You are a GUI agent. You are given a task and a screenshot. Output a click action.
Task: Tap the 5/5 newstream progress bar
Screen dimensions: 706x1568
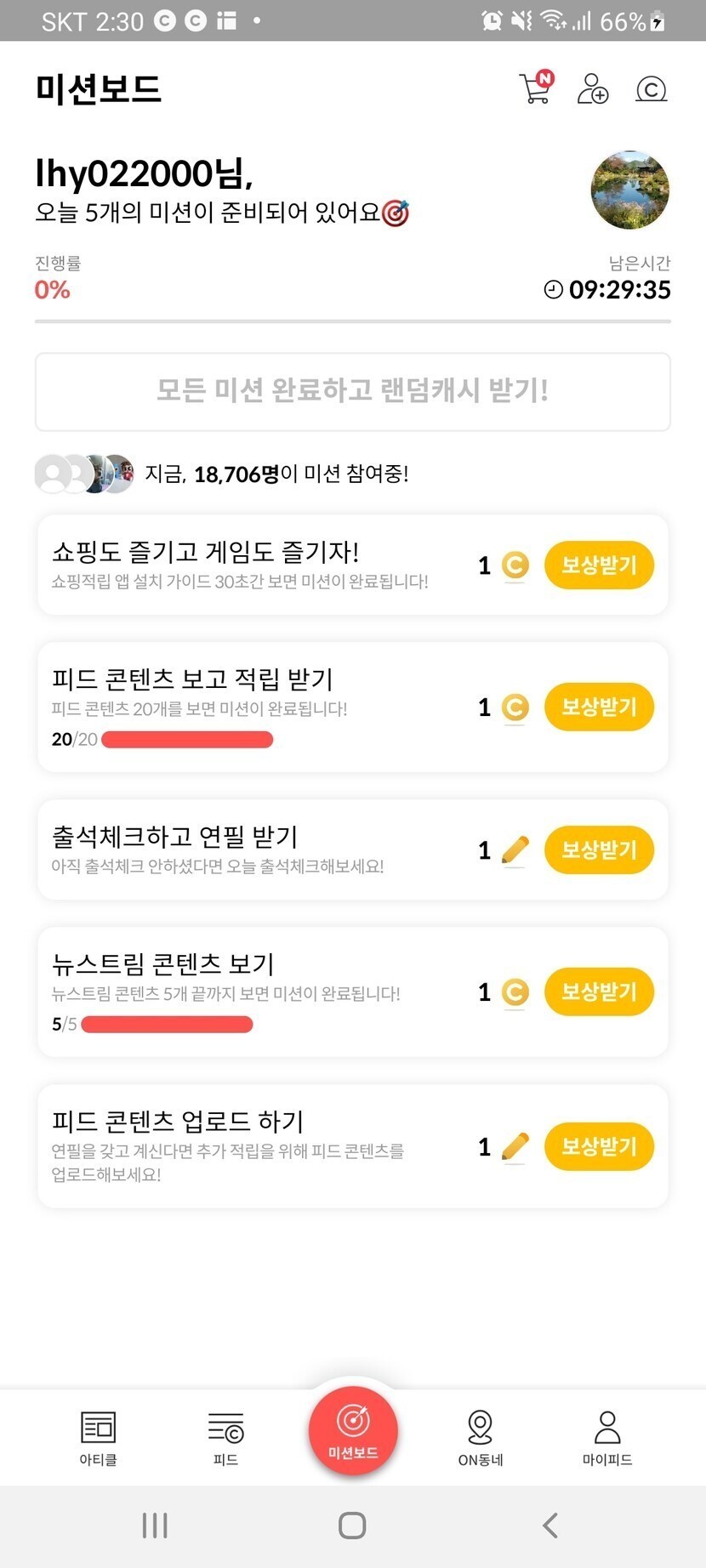[x=167, y=1025]
